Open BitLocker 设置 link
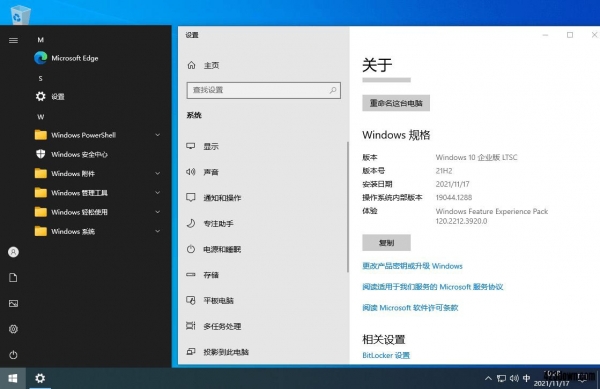This screenshot has height=389, width=600. coord(386,355)
